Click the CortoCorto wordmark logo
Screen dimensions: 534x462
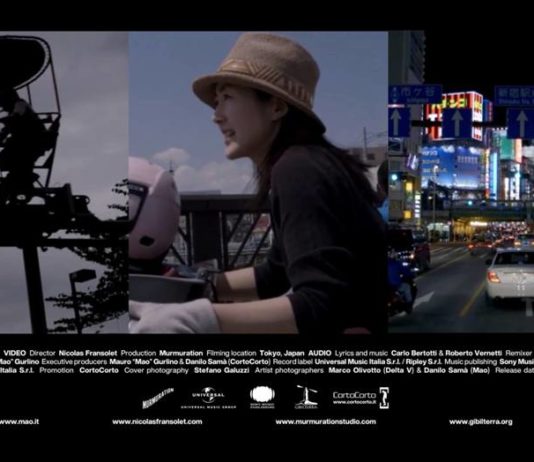[x=354, y=395]
